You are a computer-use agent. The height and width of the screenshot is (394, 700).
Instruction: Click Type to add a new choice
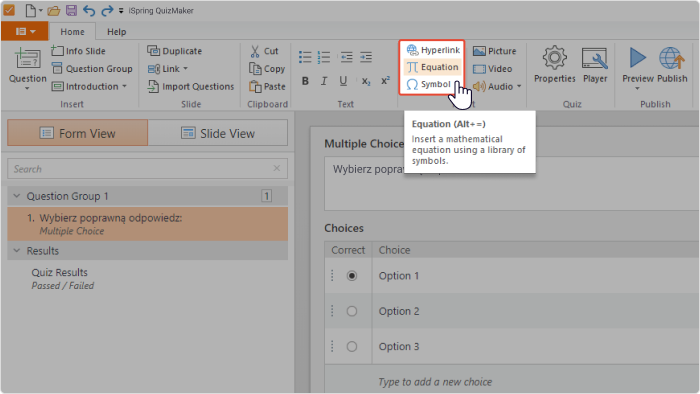pyautogui.click(x=435, y=382)
